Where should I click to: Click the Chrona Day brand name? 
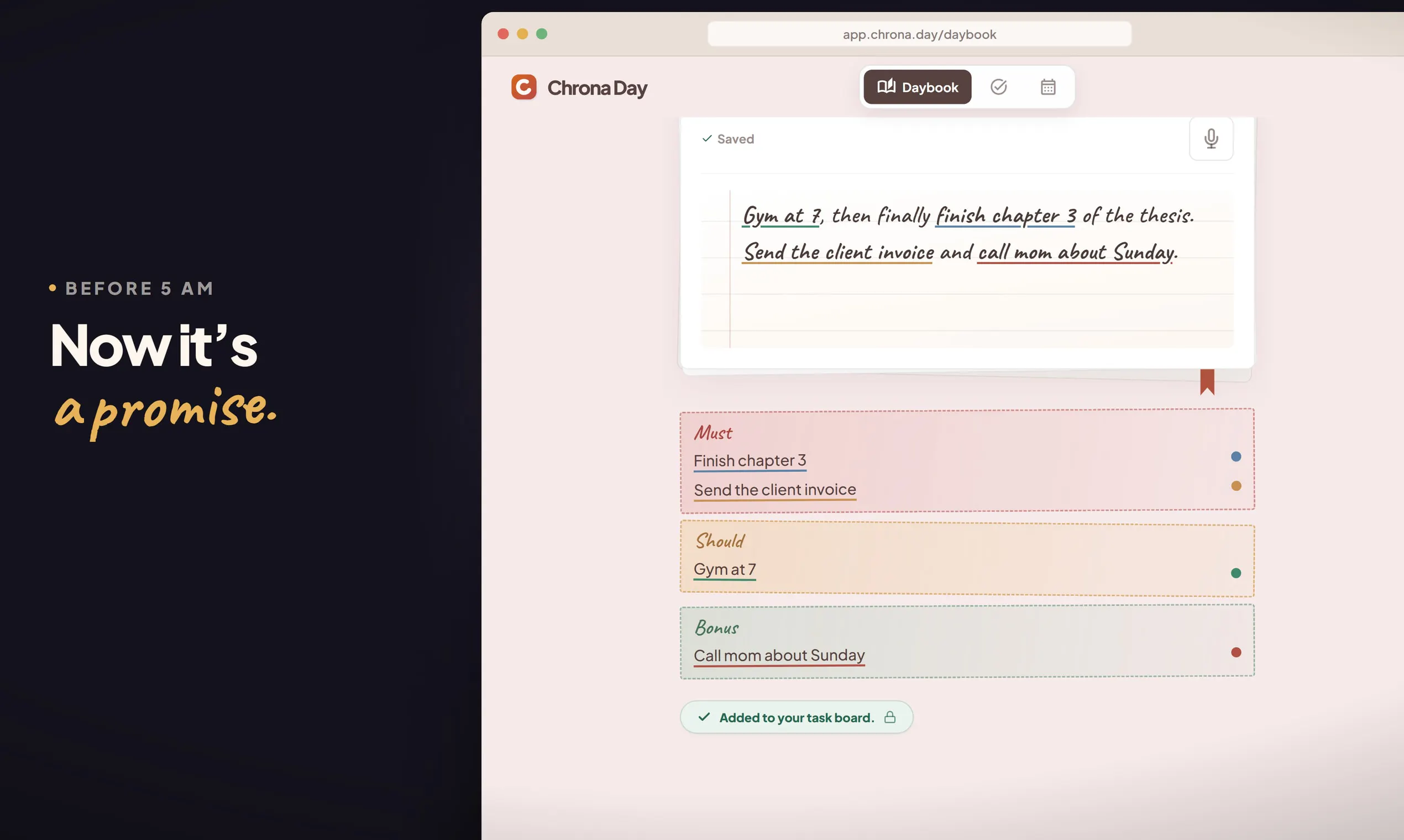(x=598, y=88)
